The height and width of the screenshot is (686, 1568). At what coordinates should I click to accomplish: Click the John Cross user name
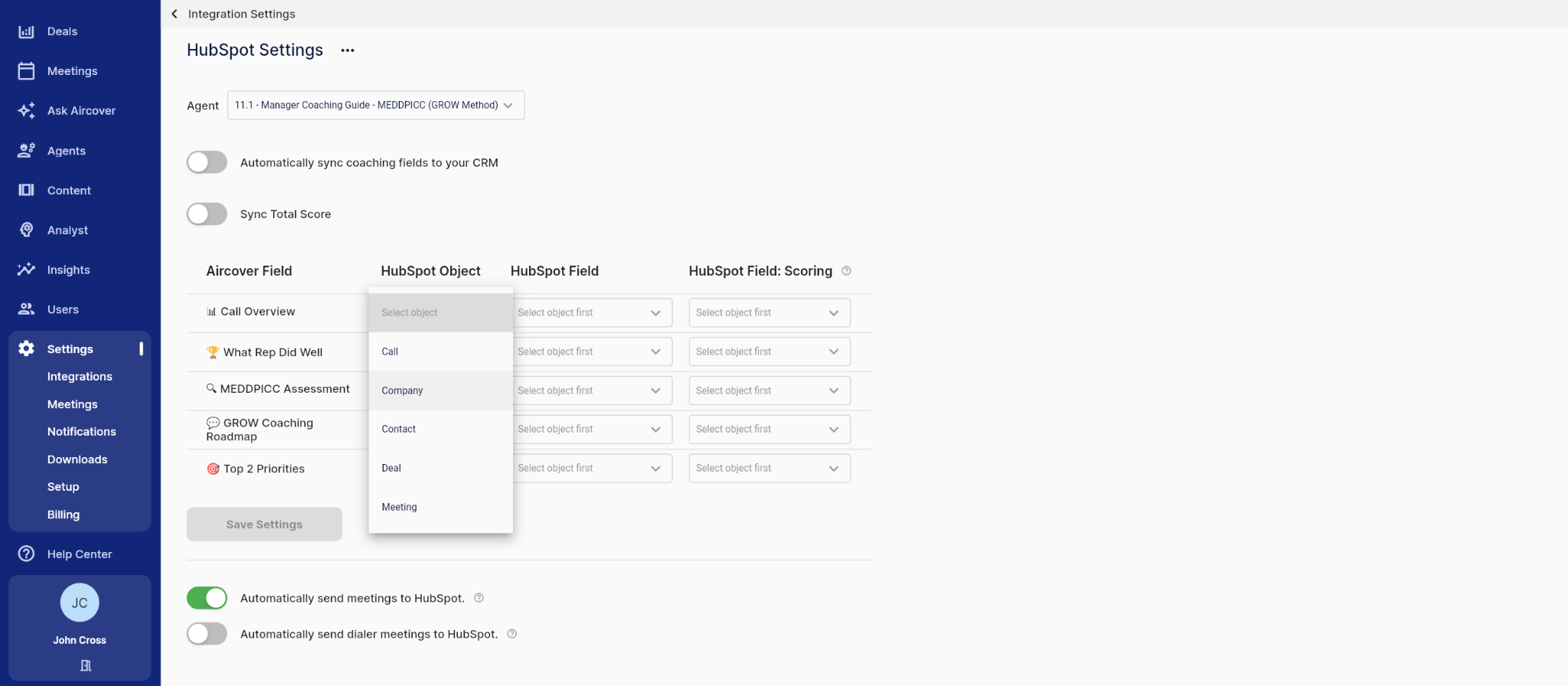pyautogui.click(x=80, y=640)
